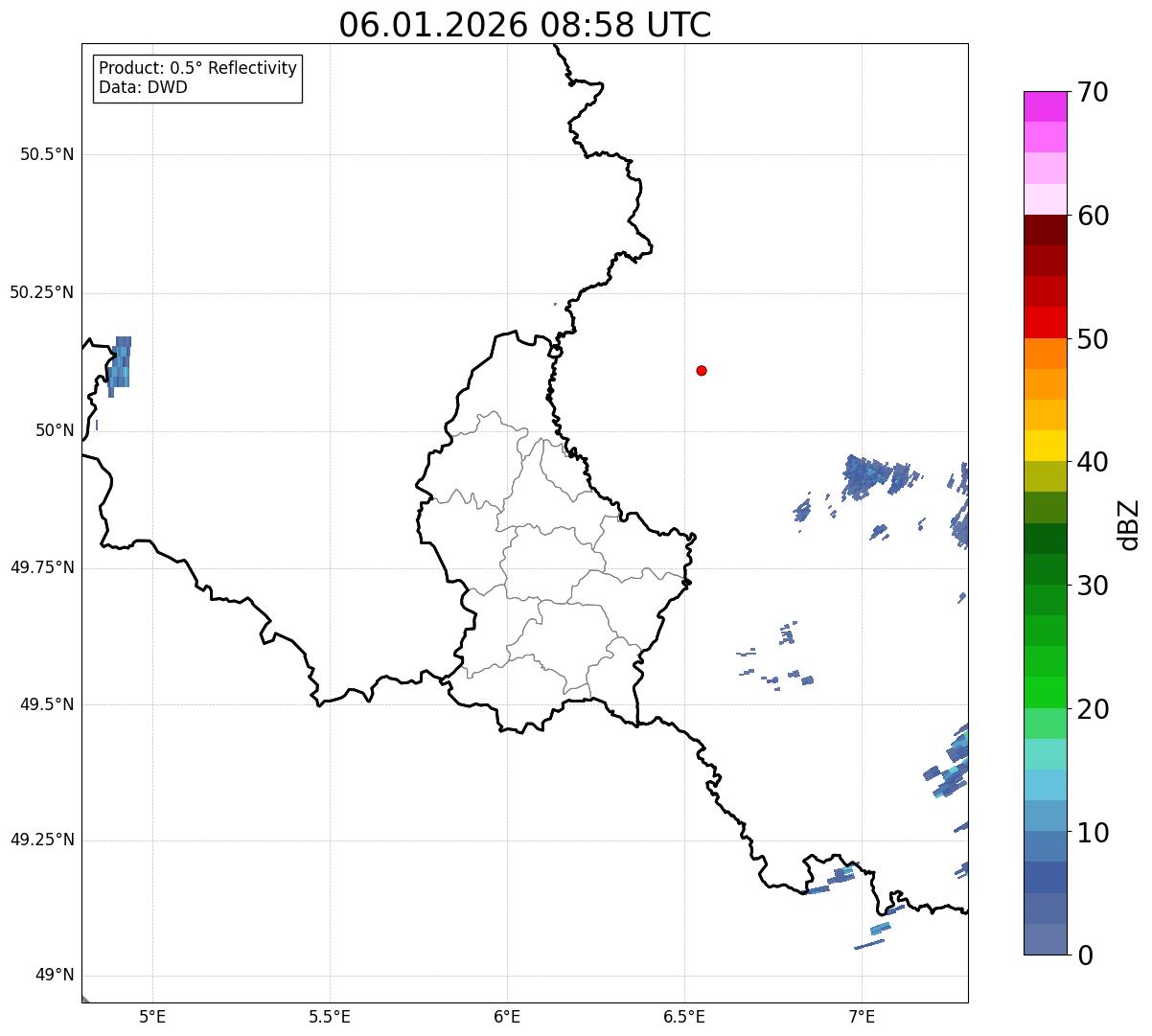Click the 50.5°N latitude label
Screen dimensions: 1152x1036
pos(47,154)
